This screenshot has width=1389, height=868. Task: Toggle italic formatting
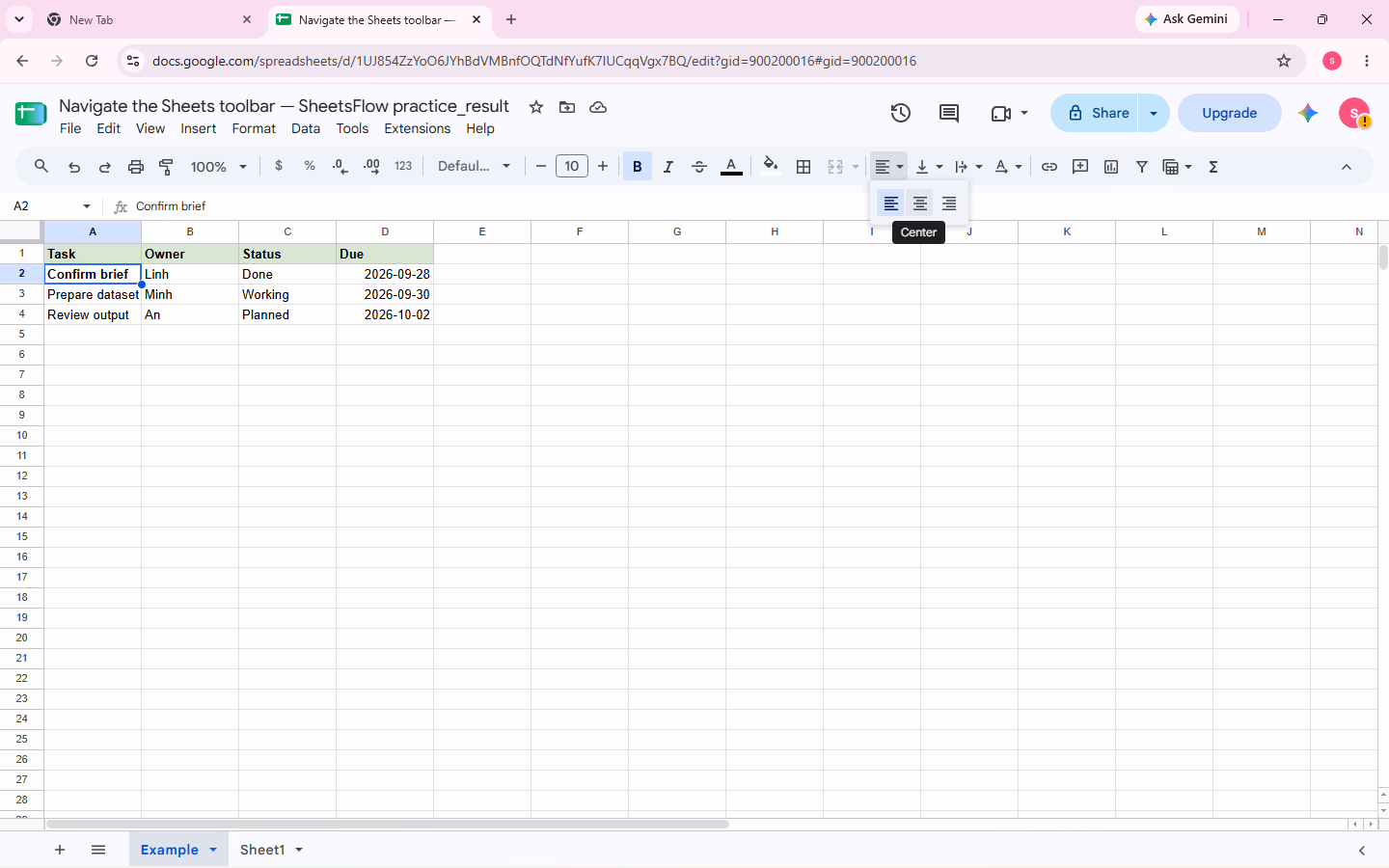coord(668,167)
